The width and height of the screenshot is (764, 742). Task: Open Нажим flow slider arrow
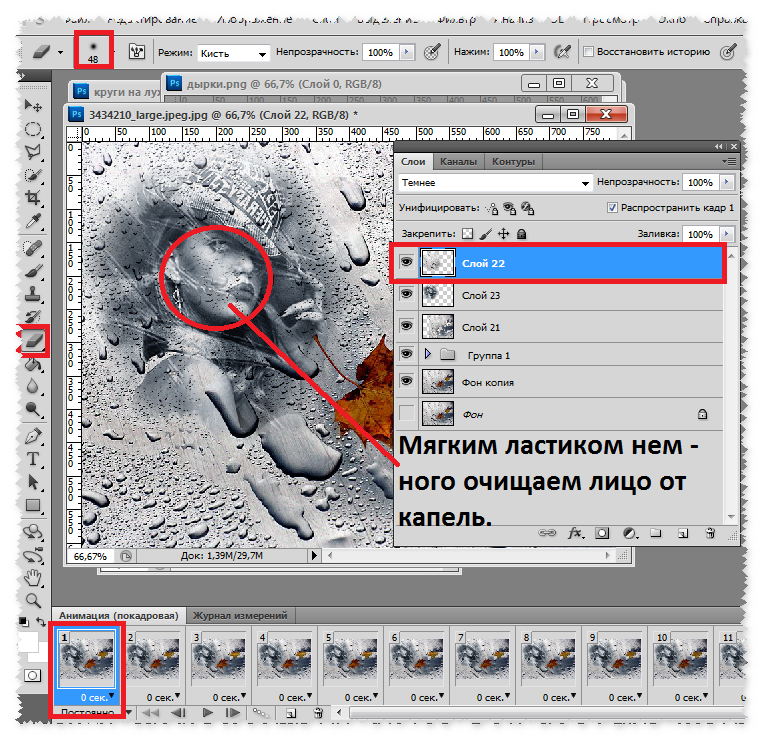click(537, 52)
